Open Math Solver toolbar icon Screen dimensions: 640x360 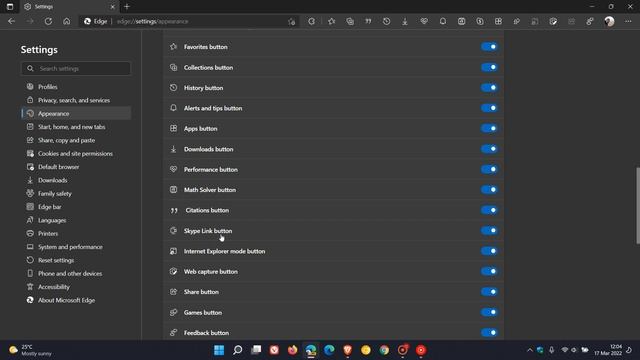click(x=461, y=21)
